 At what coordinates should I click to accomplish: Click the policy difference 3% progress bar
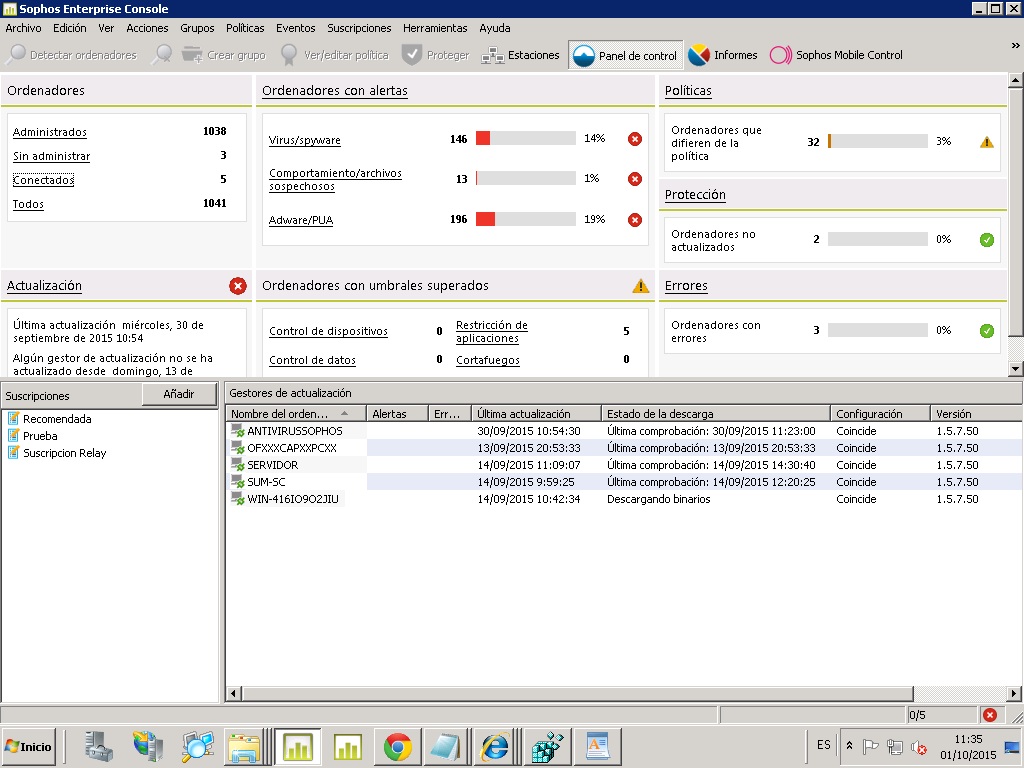tap(878, 141)
